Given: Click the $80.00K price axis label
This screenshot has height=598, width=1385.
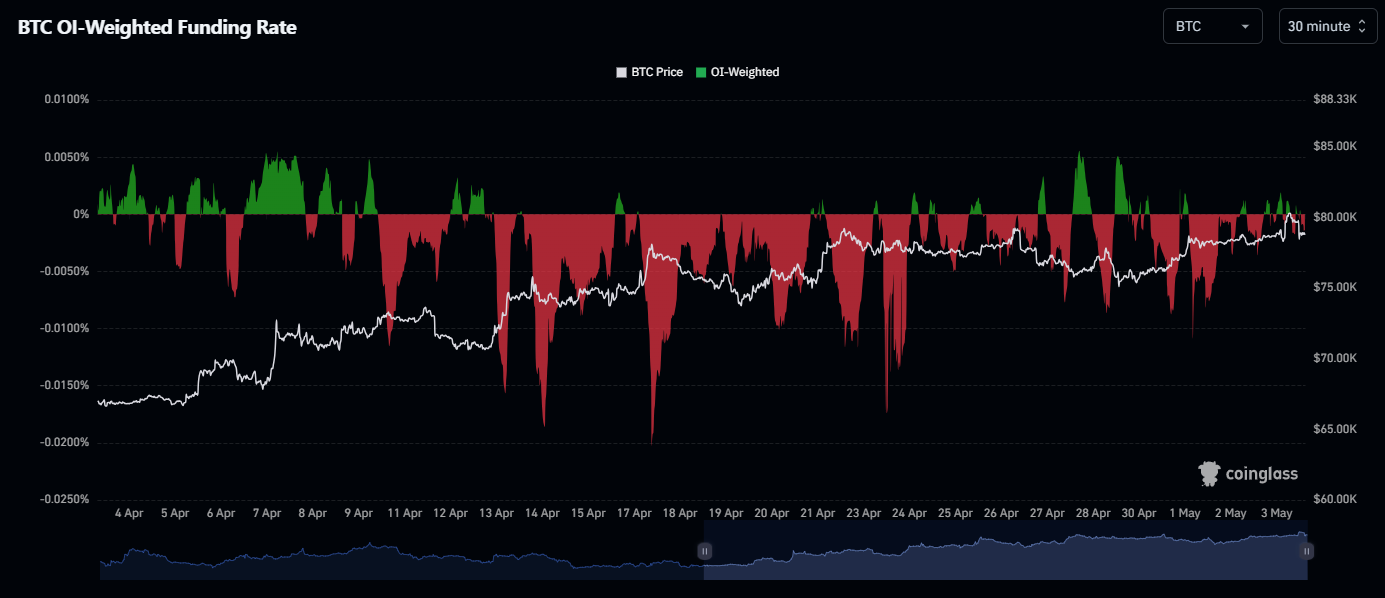Looking at the screenshot, I should (1335, 217).
